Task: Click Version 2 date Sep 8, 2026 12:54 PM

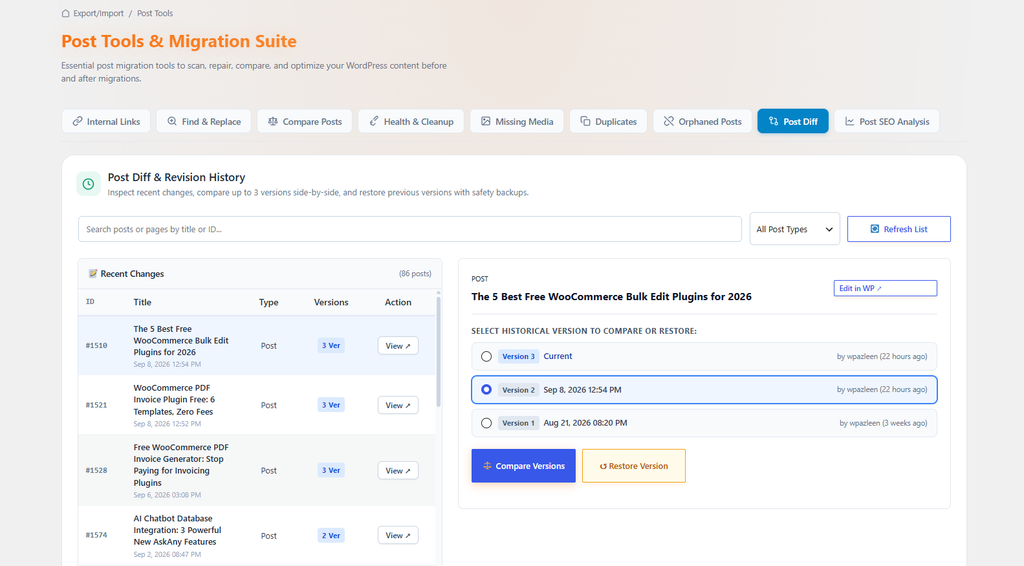Action: (583, 390)
